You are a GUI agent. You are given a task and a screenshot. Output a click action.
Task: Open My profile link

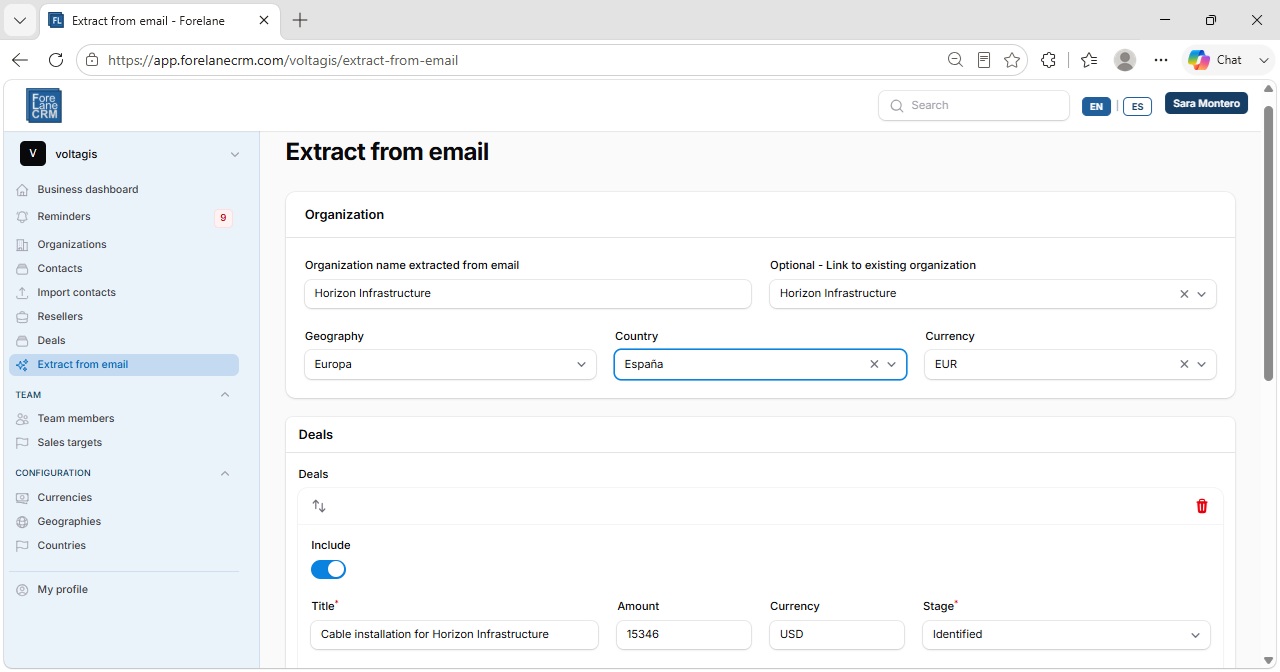62,589
